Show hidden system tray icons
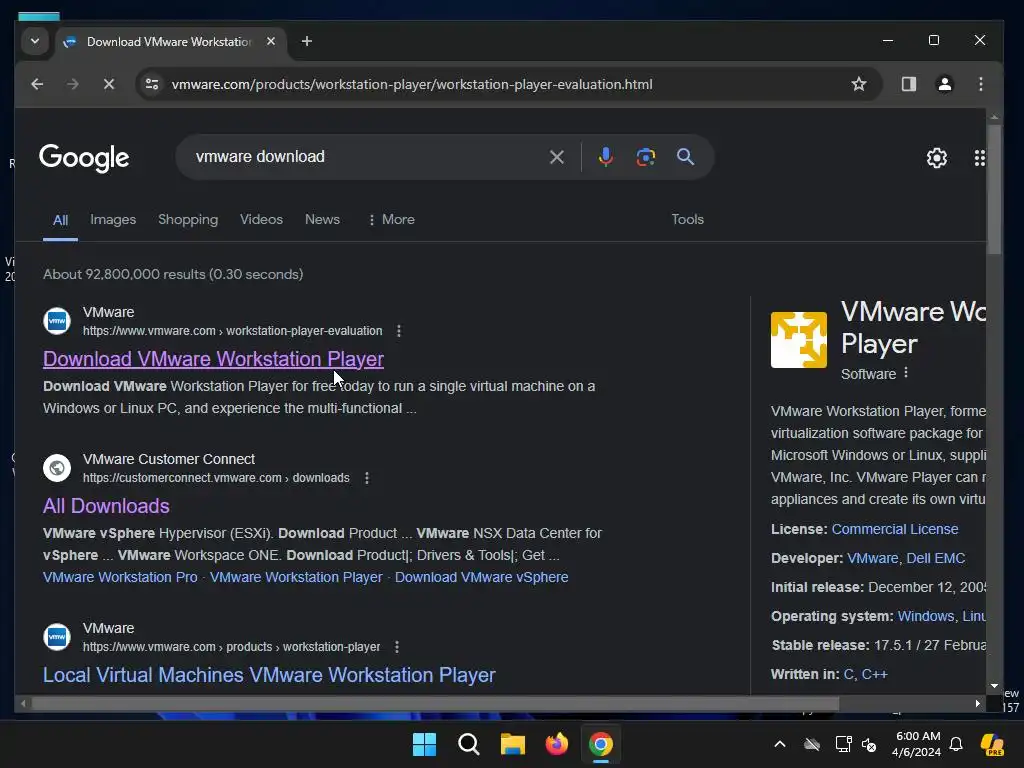This screenshot has height=768, width=1024. (780, 744)
